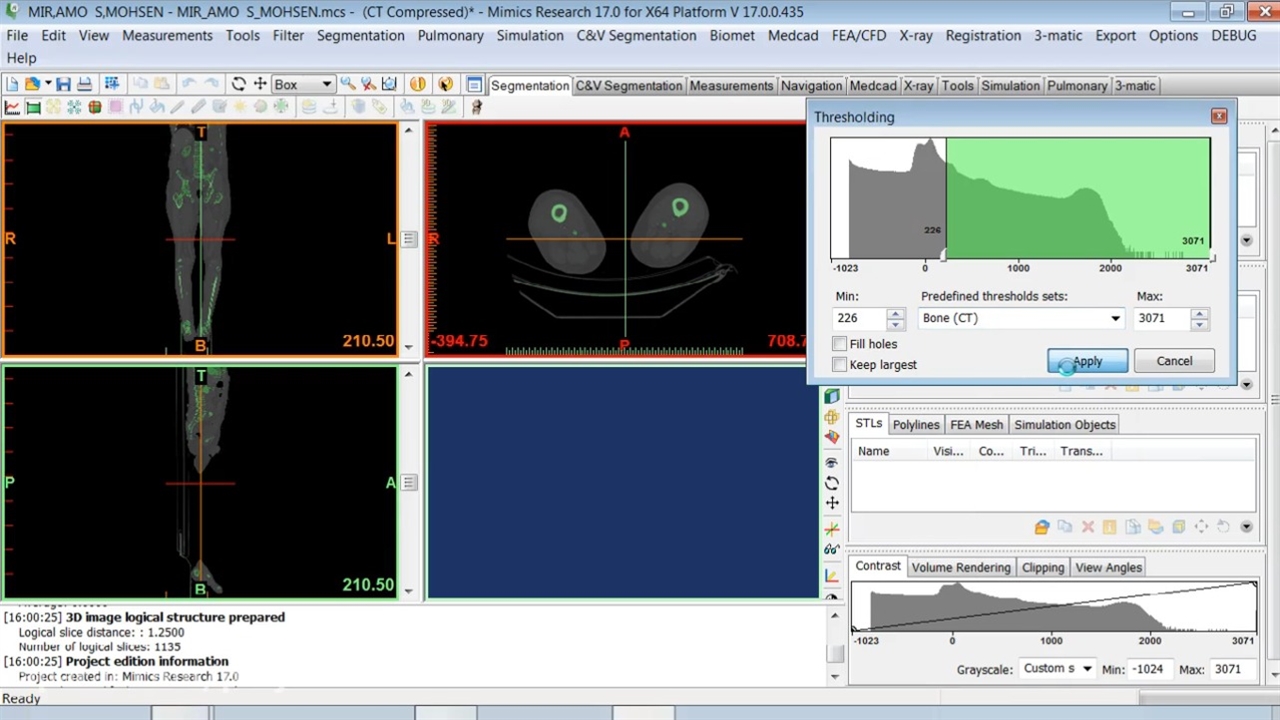The width and height of the screenshot is (1280, 720).
Task: Cancel the Thresholding dialog
Action: (x=1174, y=361)
